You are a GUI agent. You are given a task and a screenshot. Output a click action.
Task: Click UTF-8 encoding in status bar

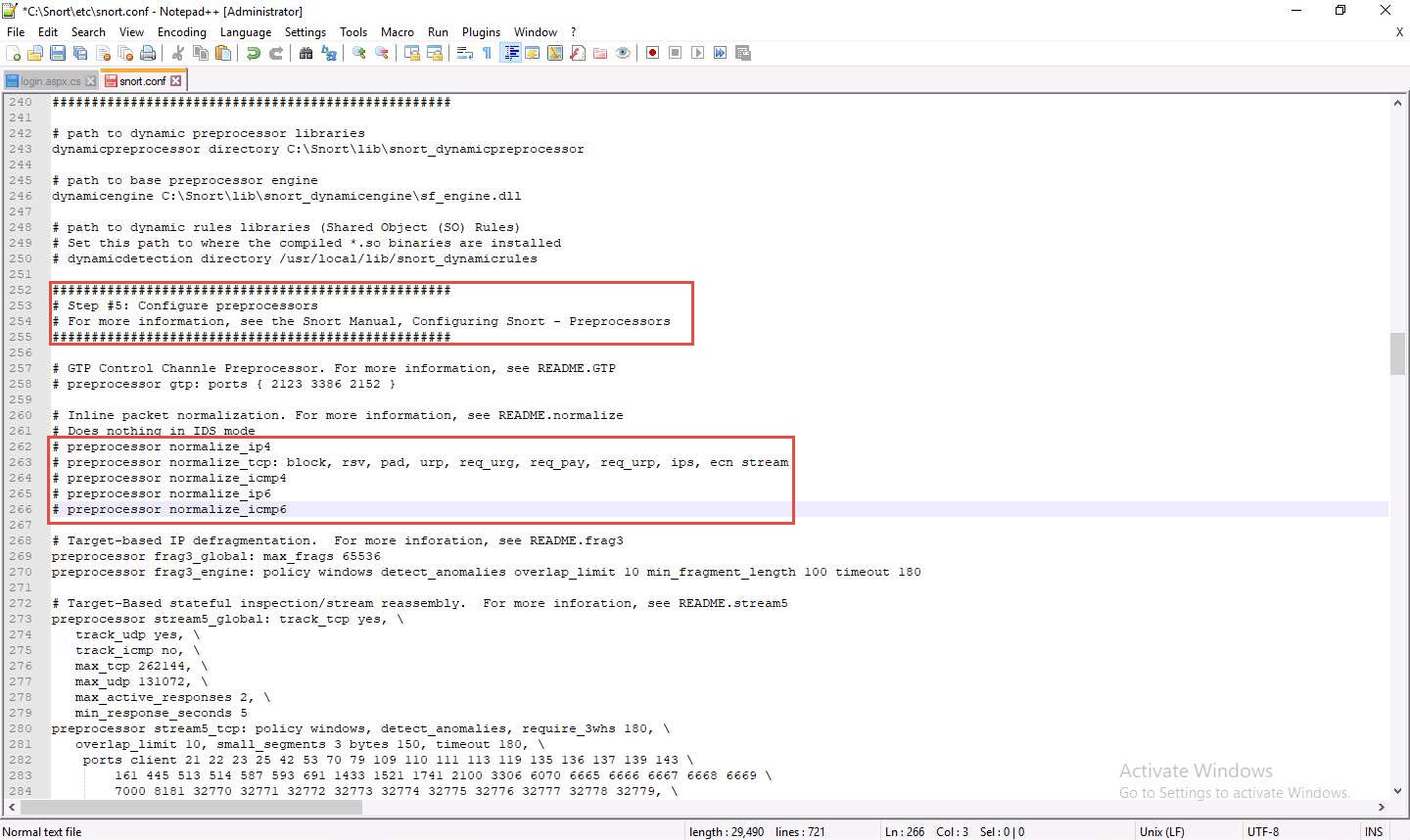coord(1263,832)
